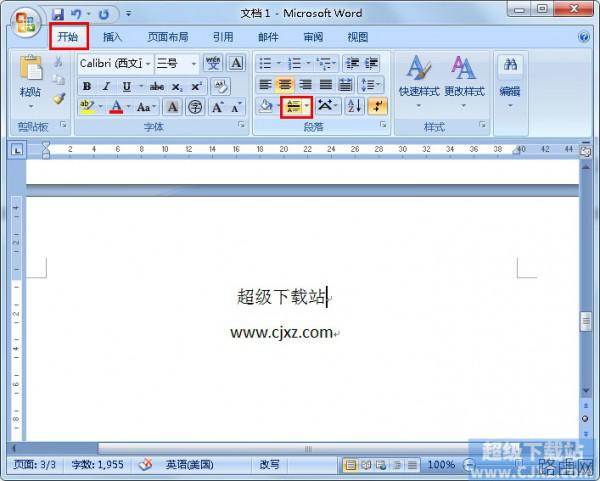Toggle italic formatting

pyautogui.click(x=106, y=86)
